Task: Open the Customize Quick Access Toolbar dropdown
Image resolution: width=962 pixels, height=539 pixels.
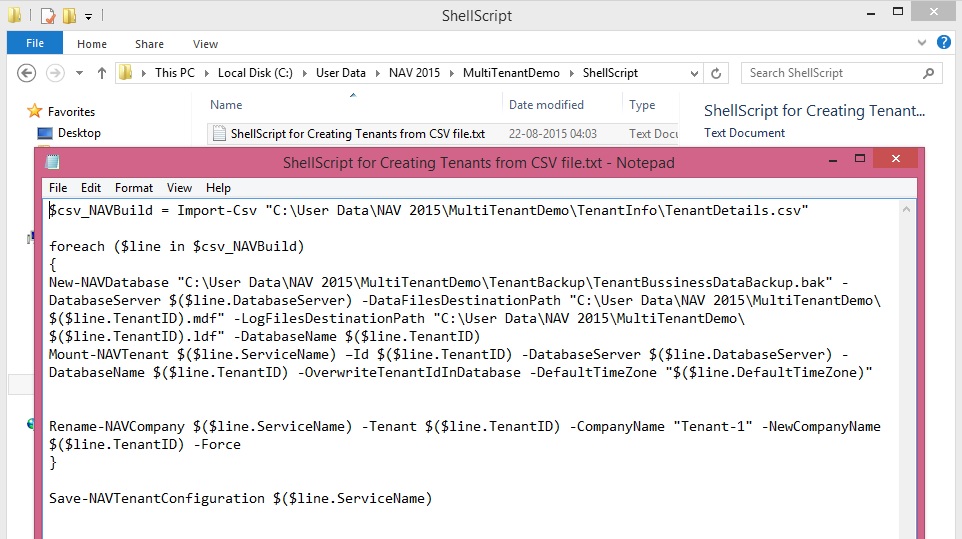Action: [x=88, y=17]
